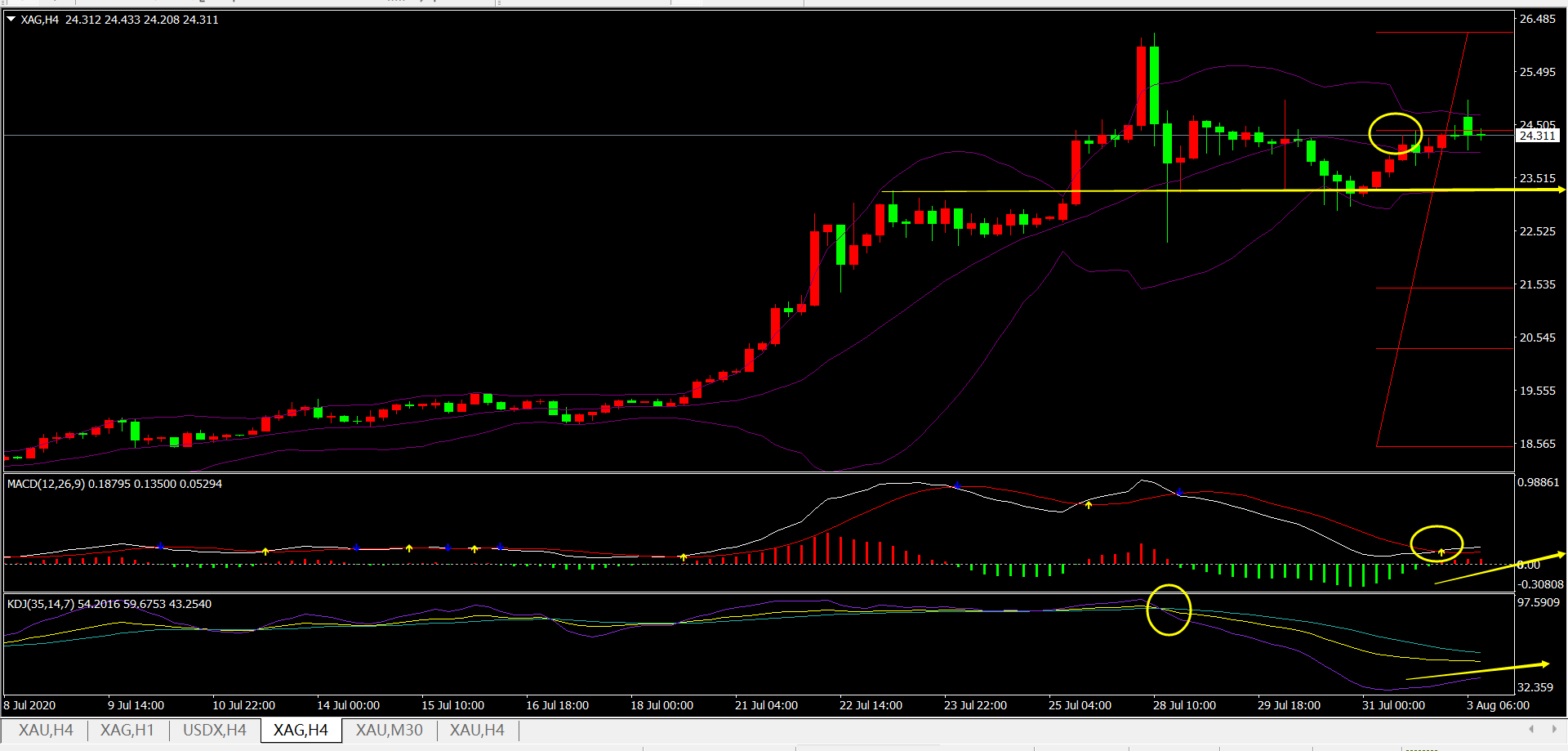
Task: Click the 28 Jul 10:00 time label
Action: click(x=1184, y=705)
